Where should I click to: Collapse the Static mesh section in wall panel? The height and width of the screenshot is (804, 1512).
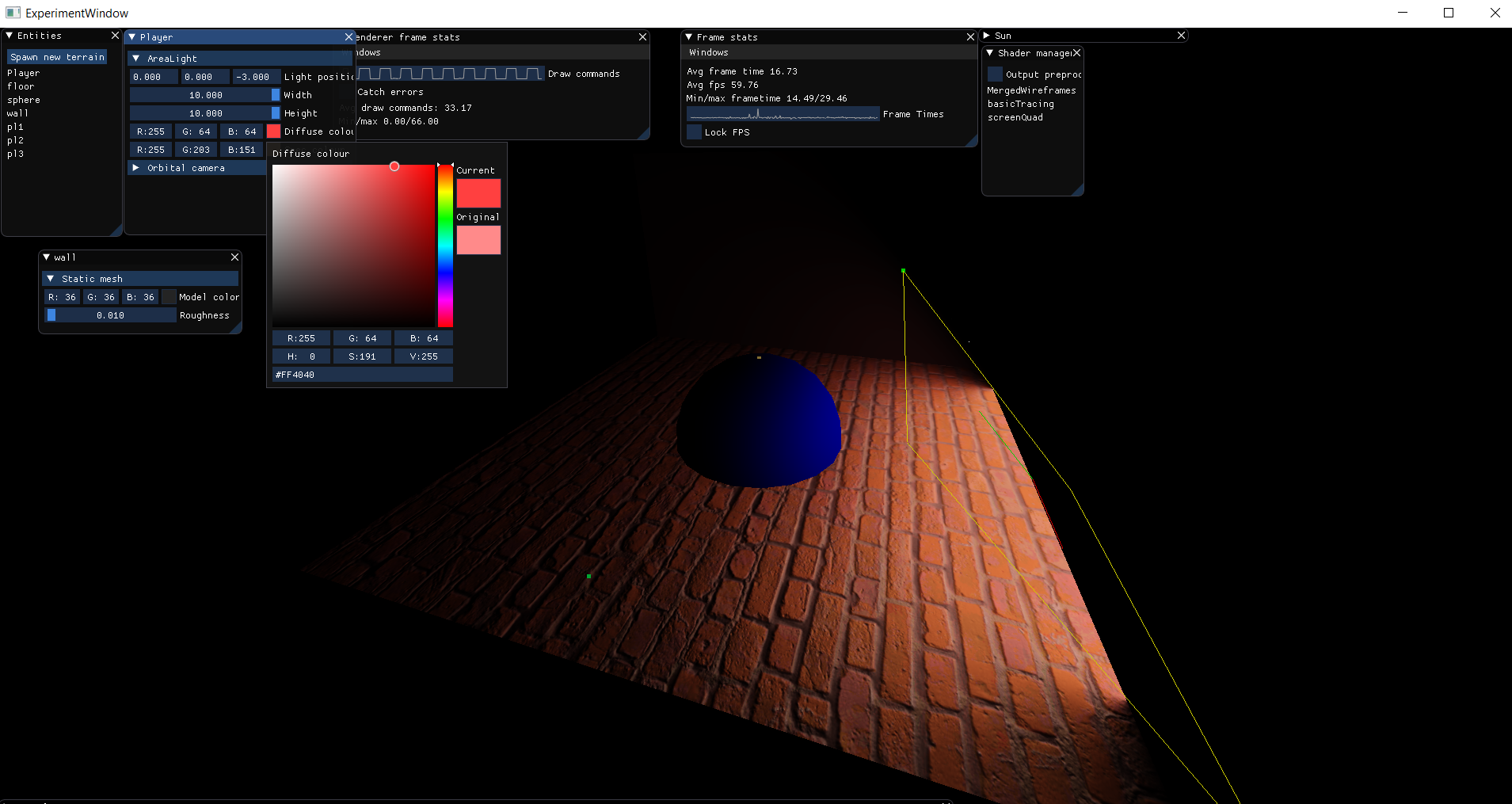click(51, 278)
